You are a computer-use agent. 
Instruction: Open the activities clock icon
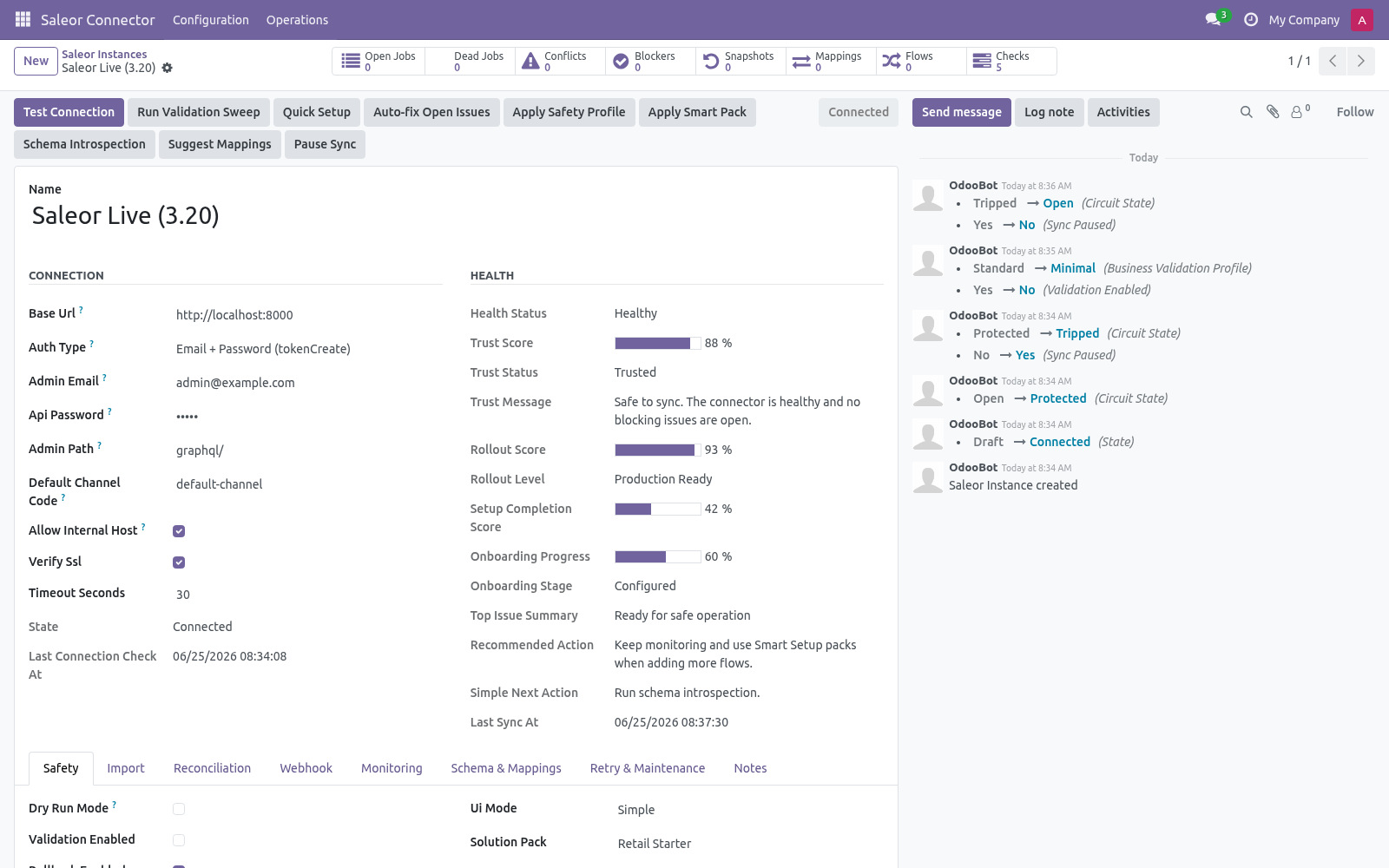(x=1251, y=19)
